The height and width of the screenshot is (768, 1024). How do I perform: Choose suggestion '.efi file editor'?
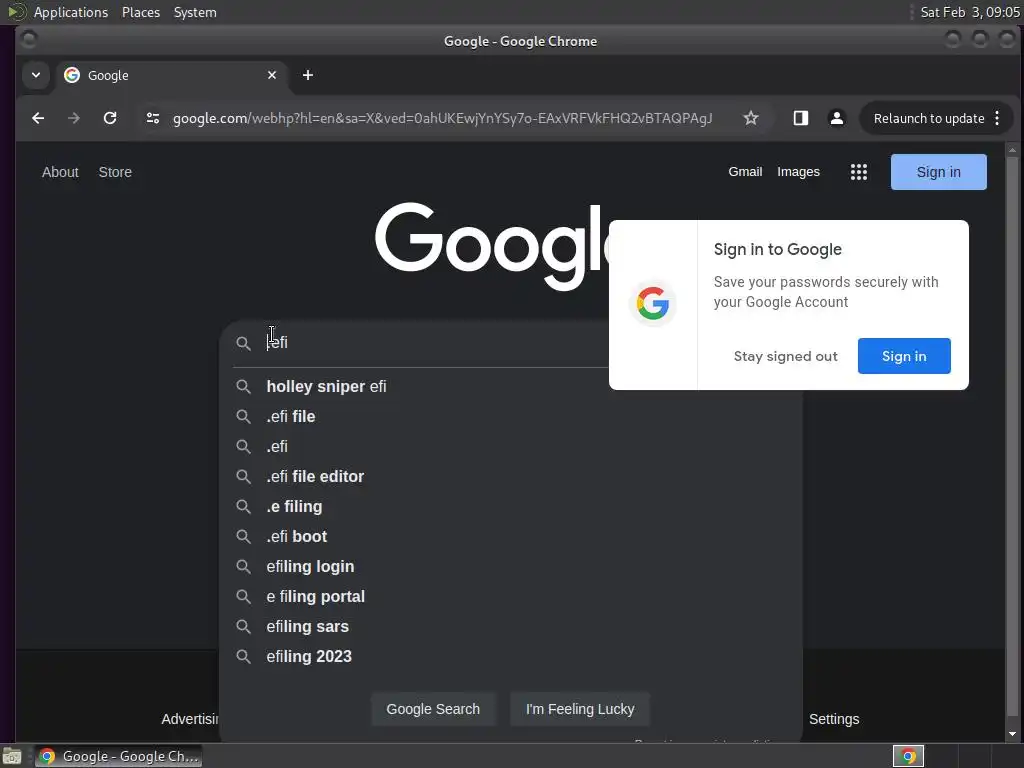click(x=511, y=477)
